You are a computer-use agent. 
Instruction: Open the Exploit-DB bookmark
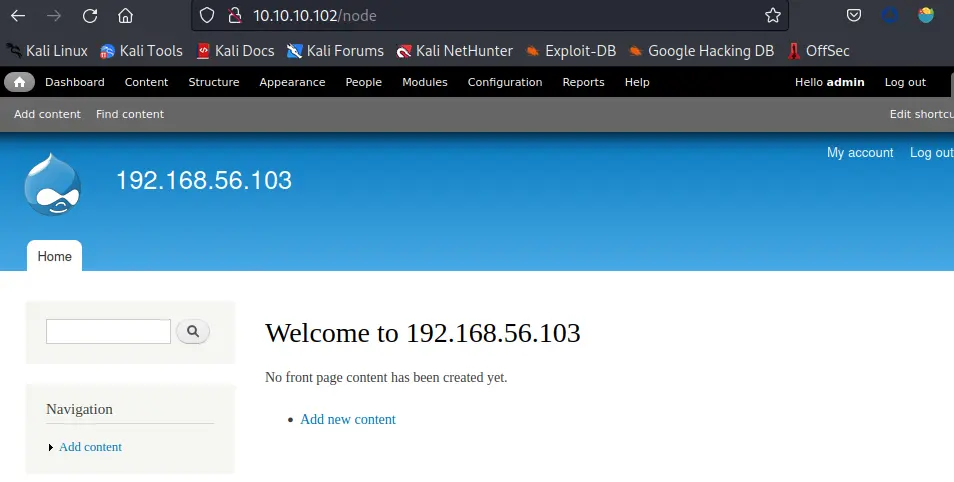tap(571, 51)
